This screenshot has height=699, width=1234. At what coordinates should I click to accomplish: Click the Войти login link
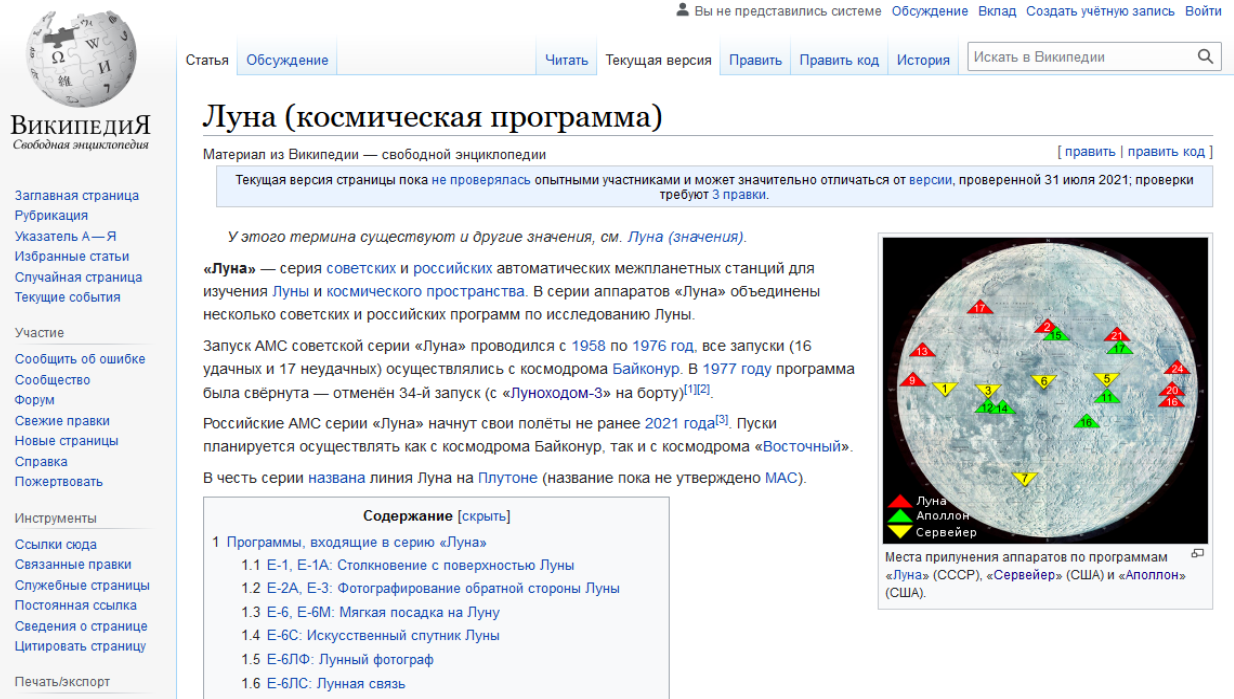[x=1203, y=11]
